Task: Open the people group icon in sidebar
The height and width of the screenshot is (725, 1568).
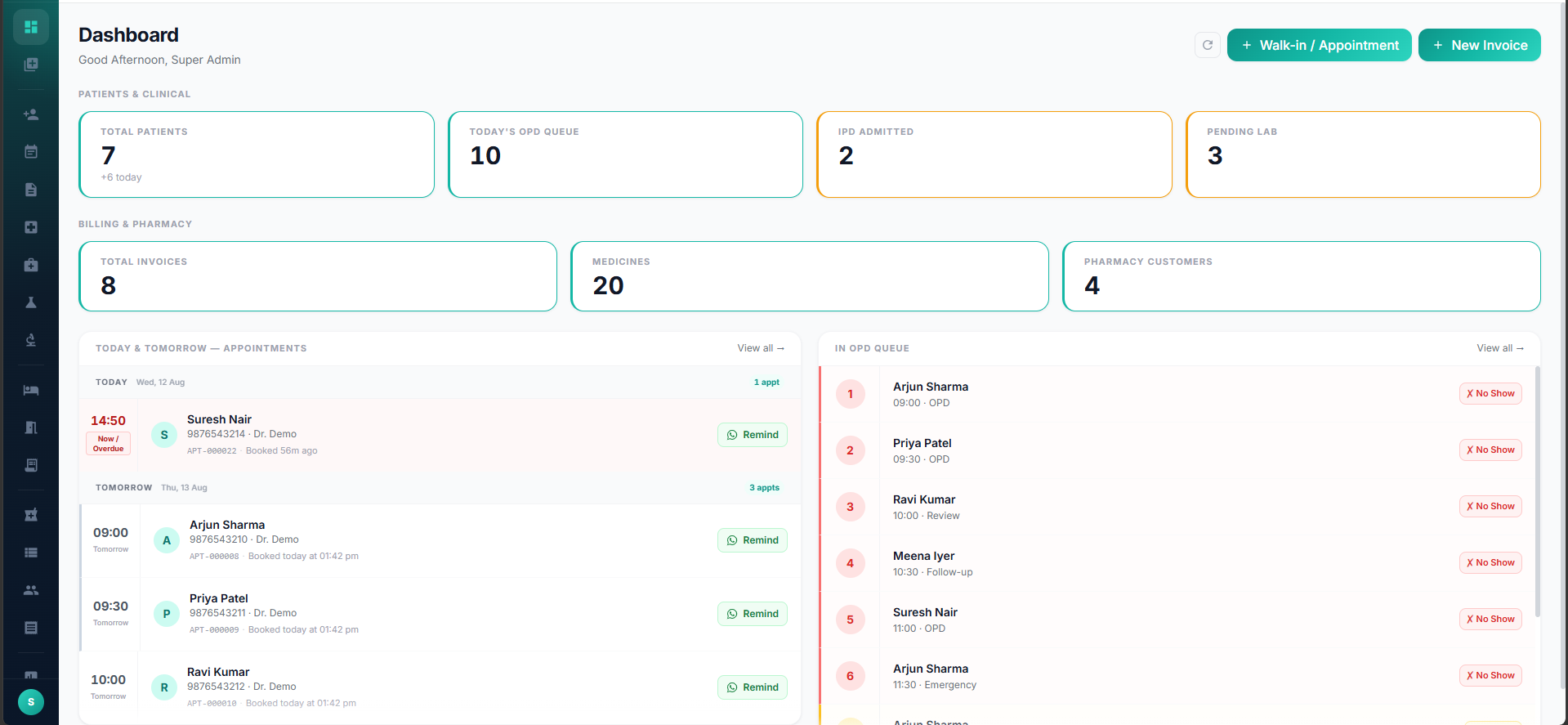Action: point(31,590)
